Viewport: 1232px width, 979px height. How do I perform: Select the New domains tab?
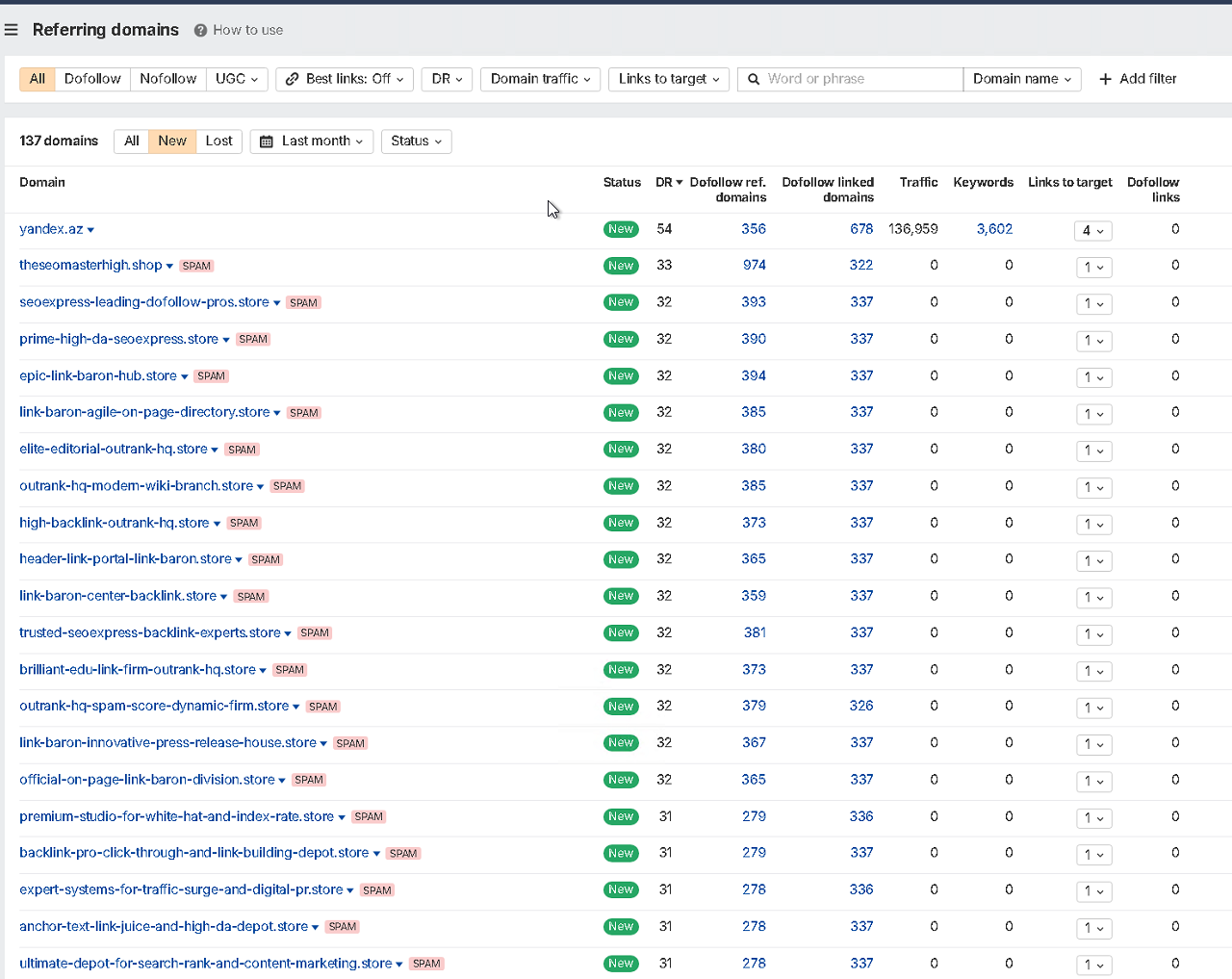click(172, 142)
